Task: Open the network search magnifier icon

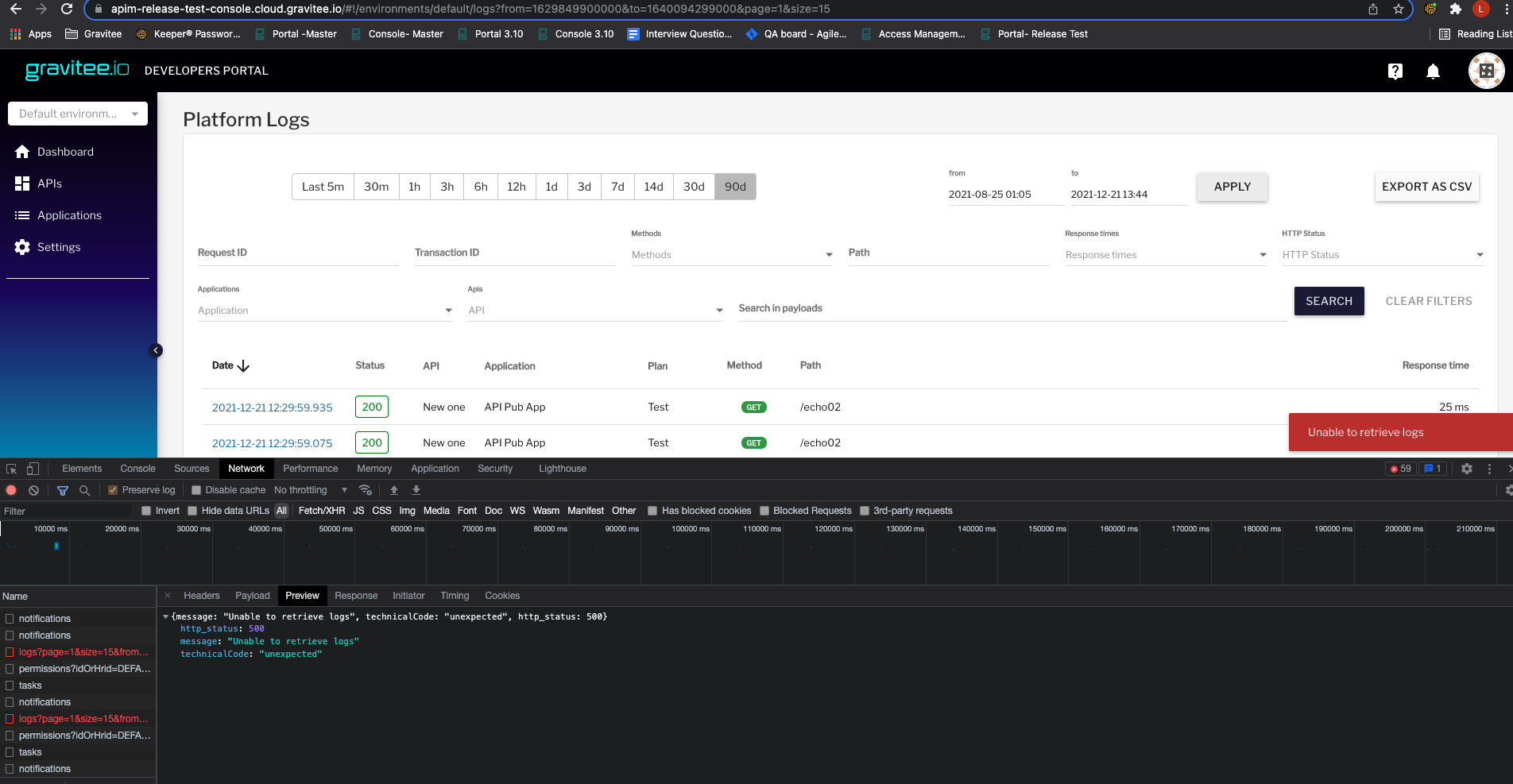Action: [84, 490]
